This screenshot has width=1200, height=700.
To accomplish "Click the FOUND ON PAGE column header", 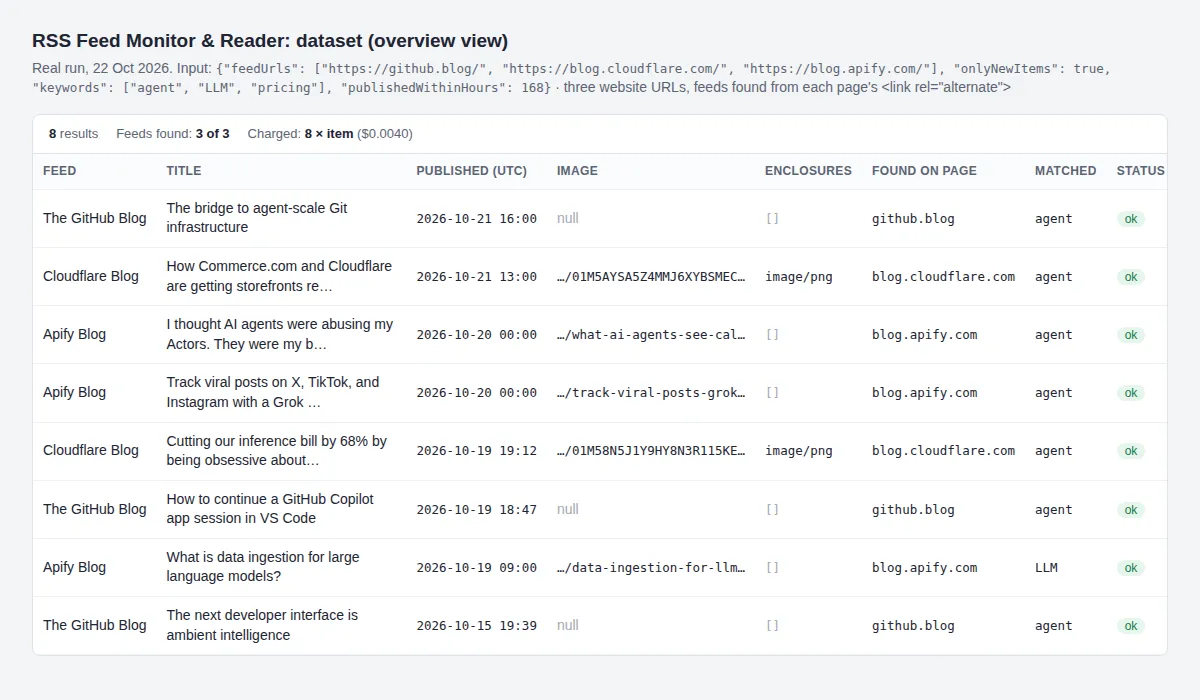I will 924,171.
